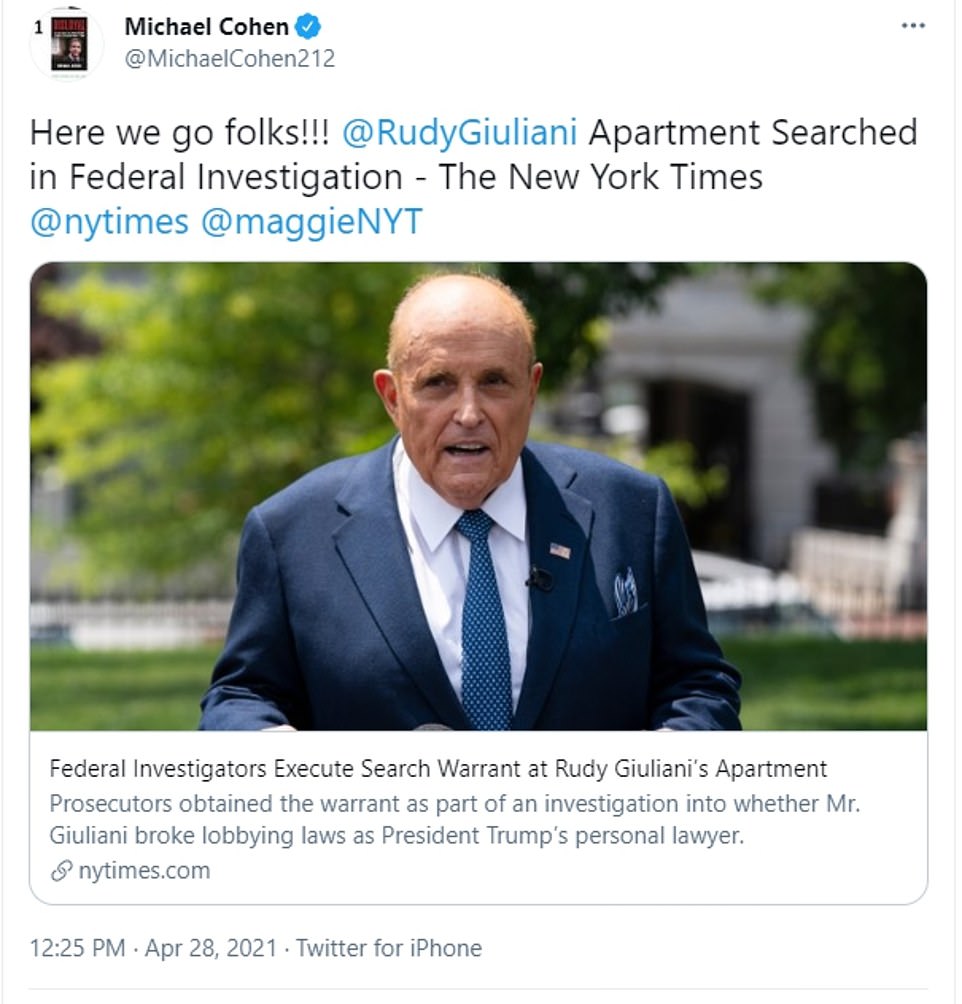Image resolution: width=962 pixels, height=1004 pixels.
Task: Open the profile avatar picture
Action: coord(69,44)
